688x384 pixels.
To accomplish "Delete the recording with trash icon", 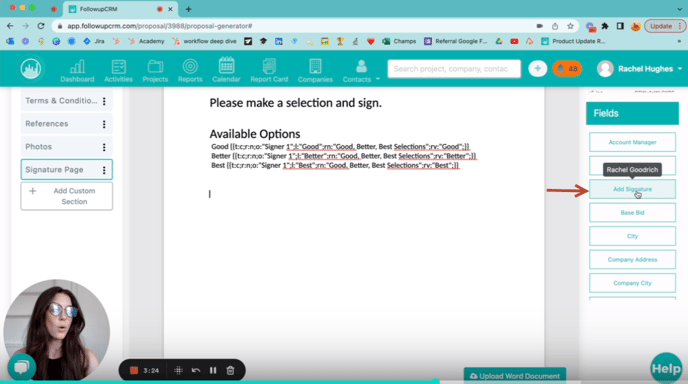I will click(x=230, y=370).
